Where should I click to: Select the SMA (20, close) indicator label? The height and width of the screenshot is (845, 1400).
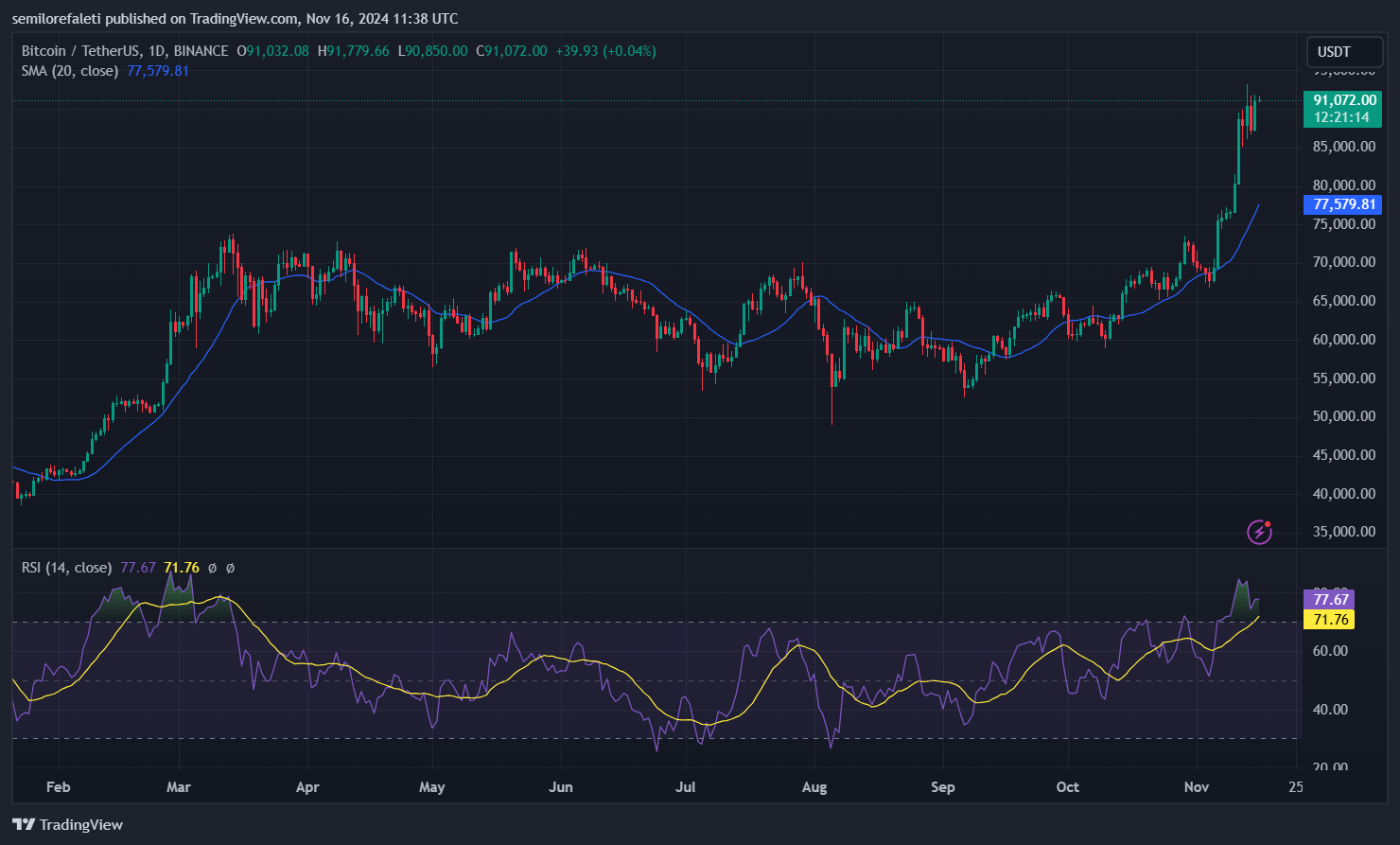point(70,71)
